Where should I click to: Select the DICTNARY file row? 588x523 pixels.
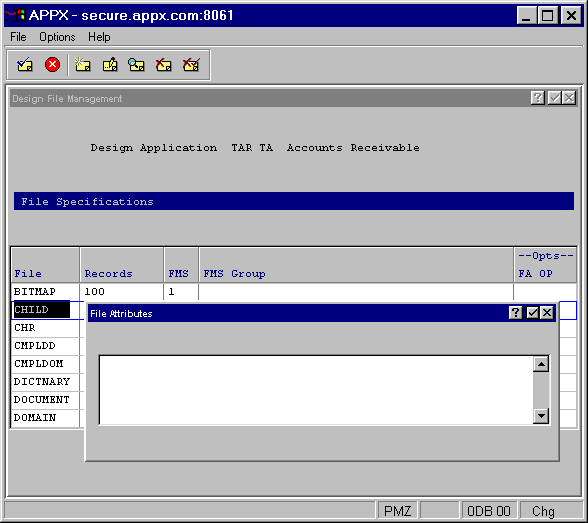pos(45,382)
